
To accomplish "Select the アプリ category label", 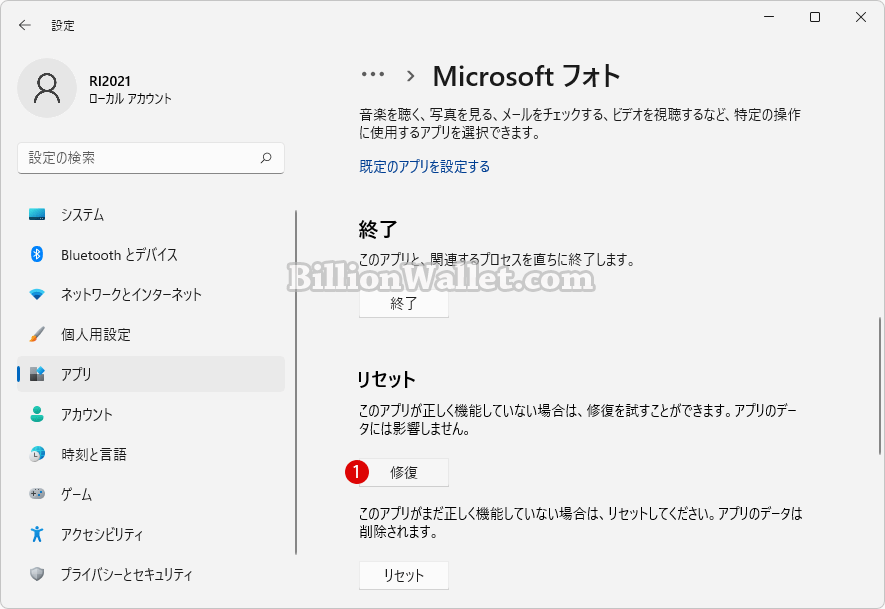I will (x=76, y=374).
